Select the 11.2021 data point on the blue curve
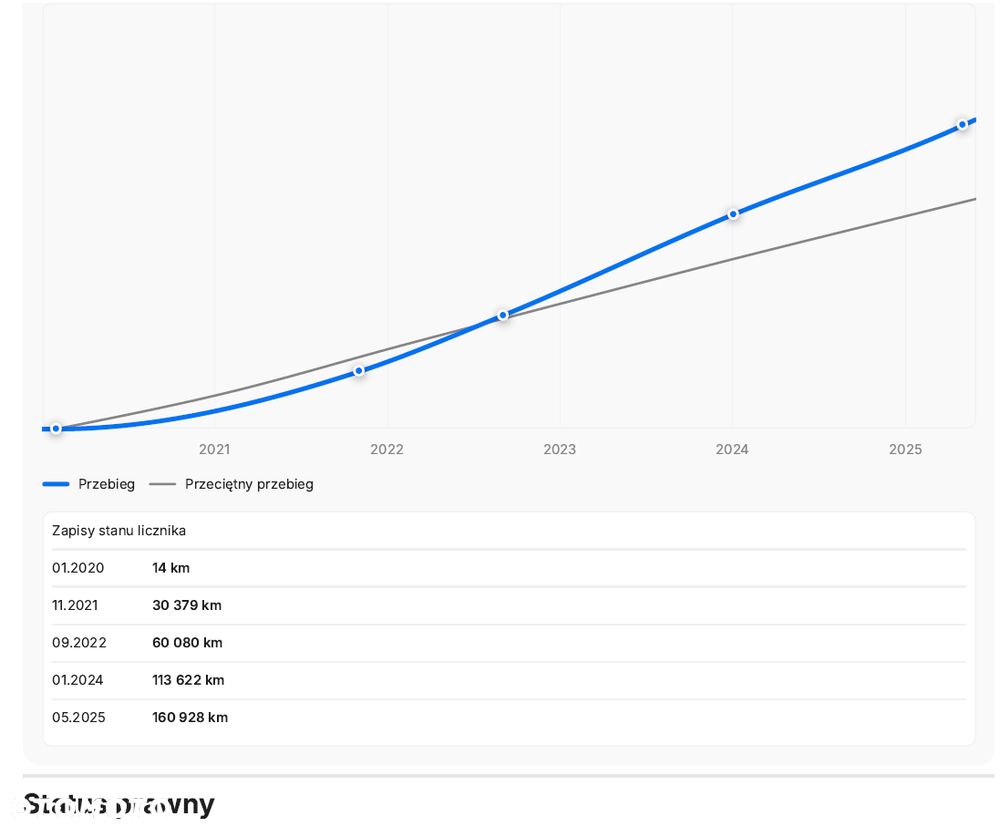This screenshot has height=828, width=1000. pyautogui.click(x=359, y=371)
